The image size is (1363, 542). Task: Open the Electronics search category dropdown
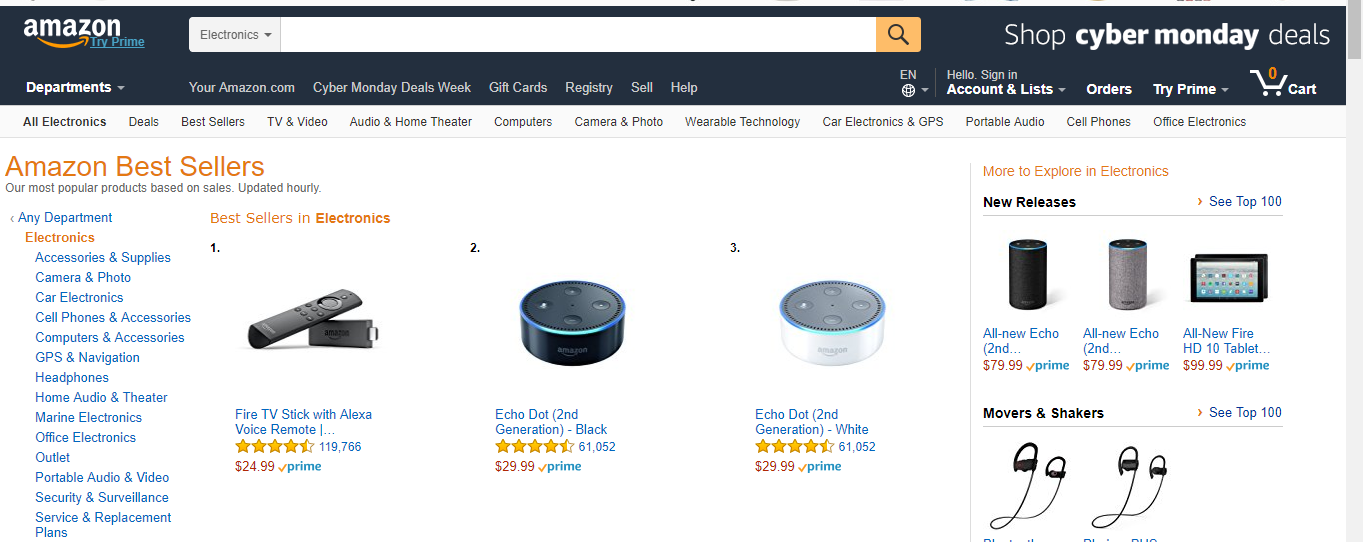(x=235, y=35)
